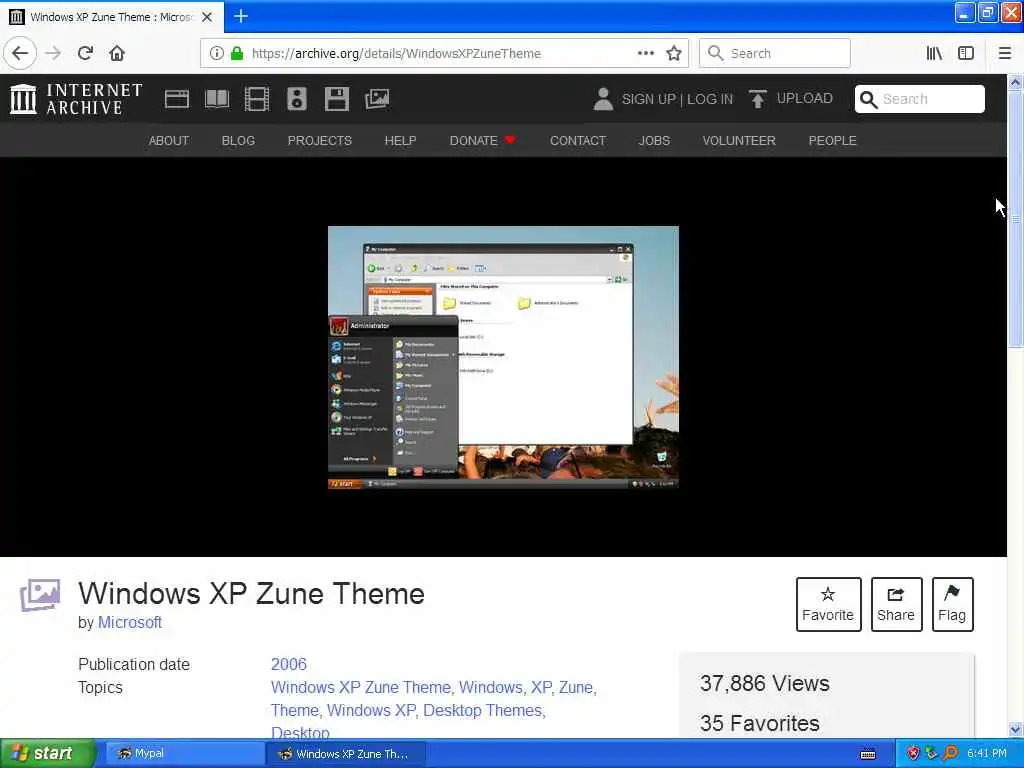Image resolution: width=1024 pixels, height=768 pixels.
Task: Open the Software floppy disk icon
Action: [x=337, y=99]
